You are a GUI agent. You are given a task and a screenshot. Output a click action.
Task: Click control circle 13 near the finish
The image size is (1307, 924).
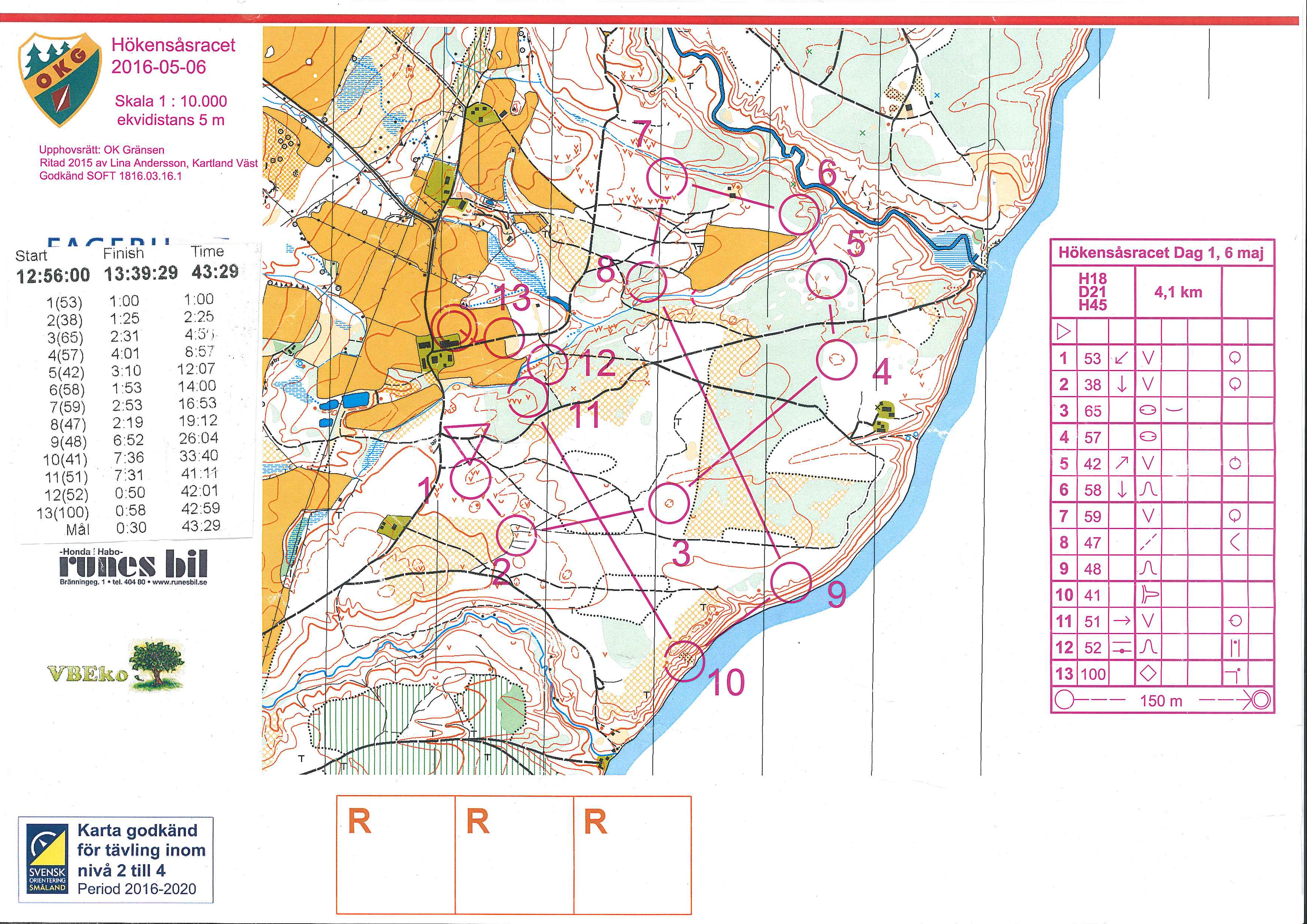(x=504, y=338)
